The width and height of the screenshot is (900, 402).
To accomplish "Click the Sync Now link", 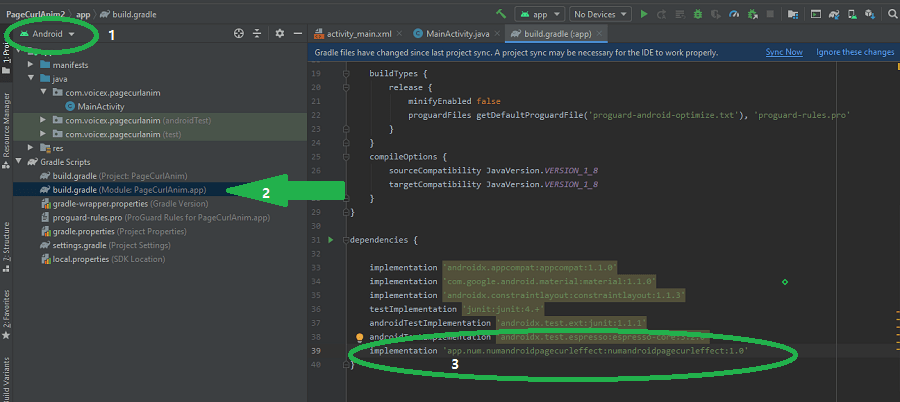I will [x=784, y=52].
